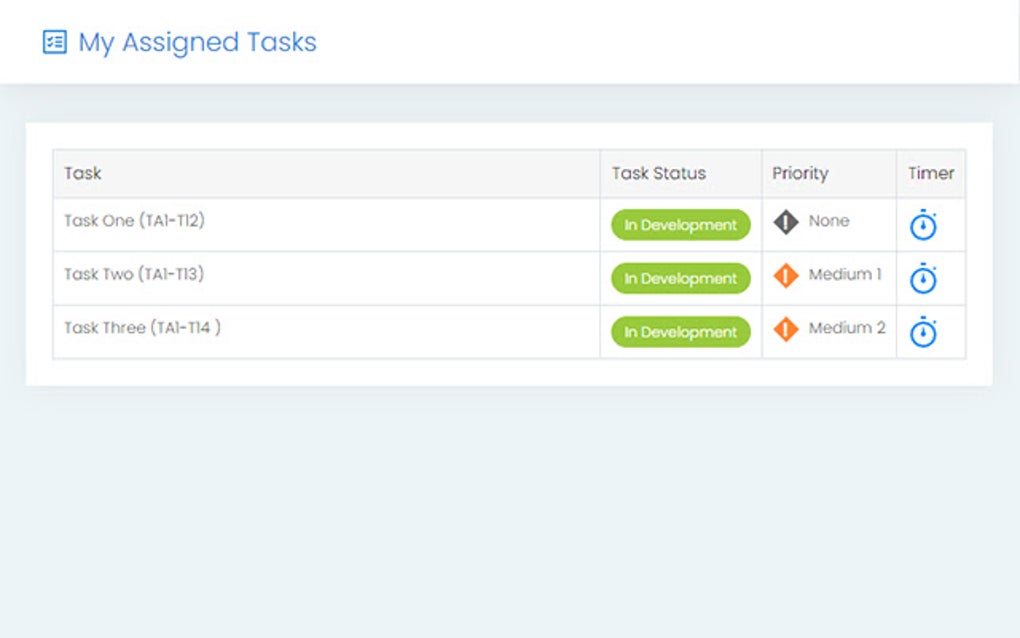The height and width of the screenshot is (638, 1020).
Task: Open Task One (TA1-T12)
Action: coord(134,221)
